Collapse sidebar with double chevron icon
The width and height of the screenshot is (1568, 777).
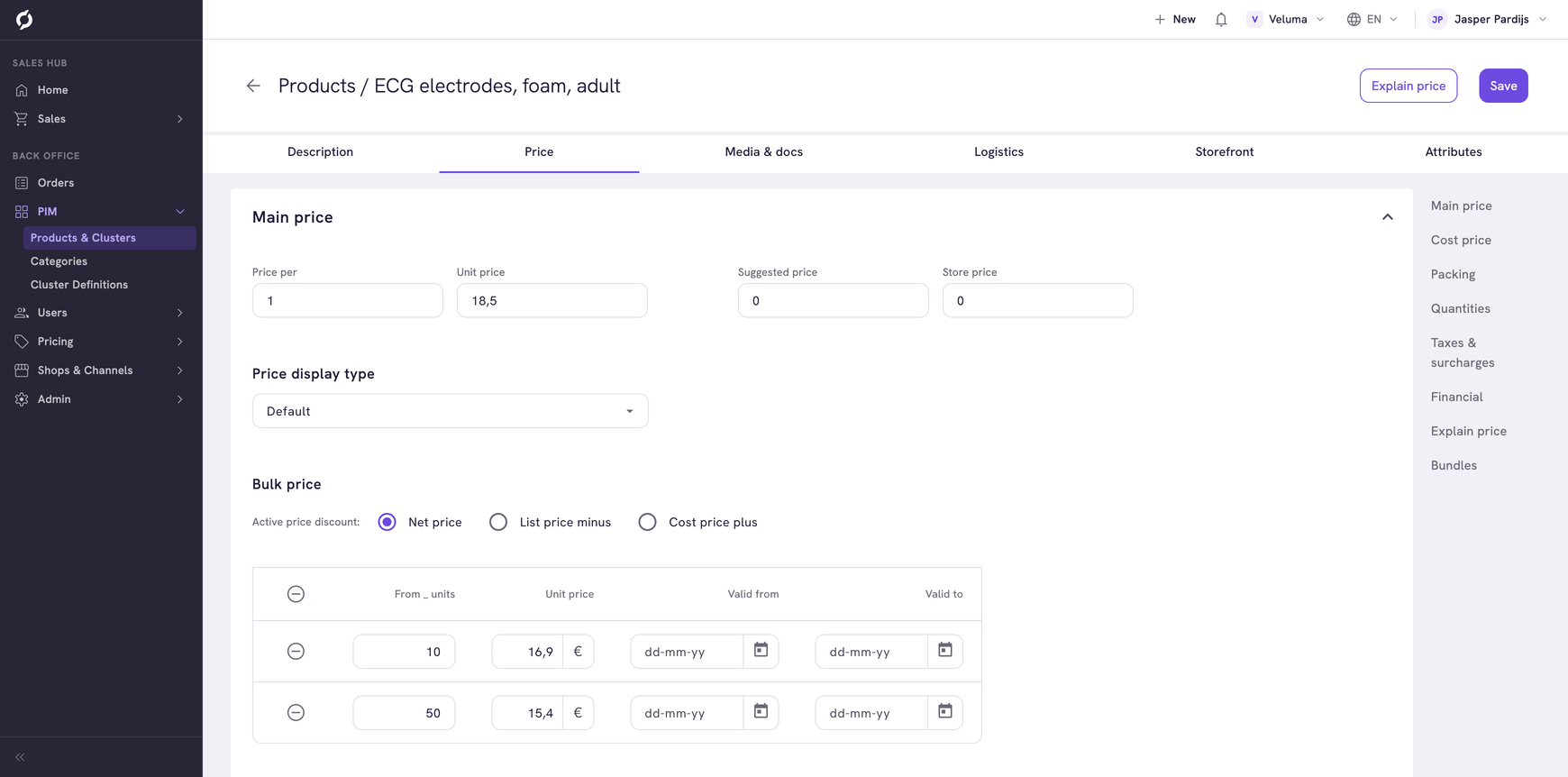coord(20,757)
